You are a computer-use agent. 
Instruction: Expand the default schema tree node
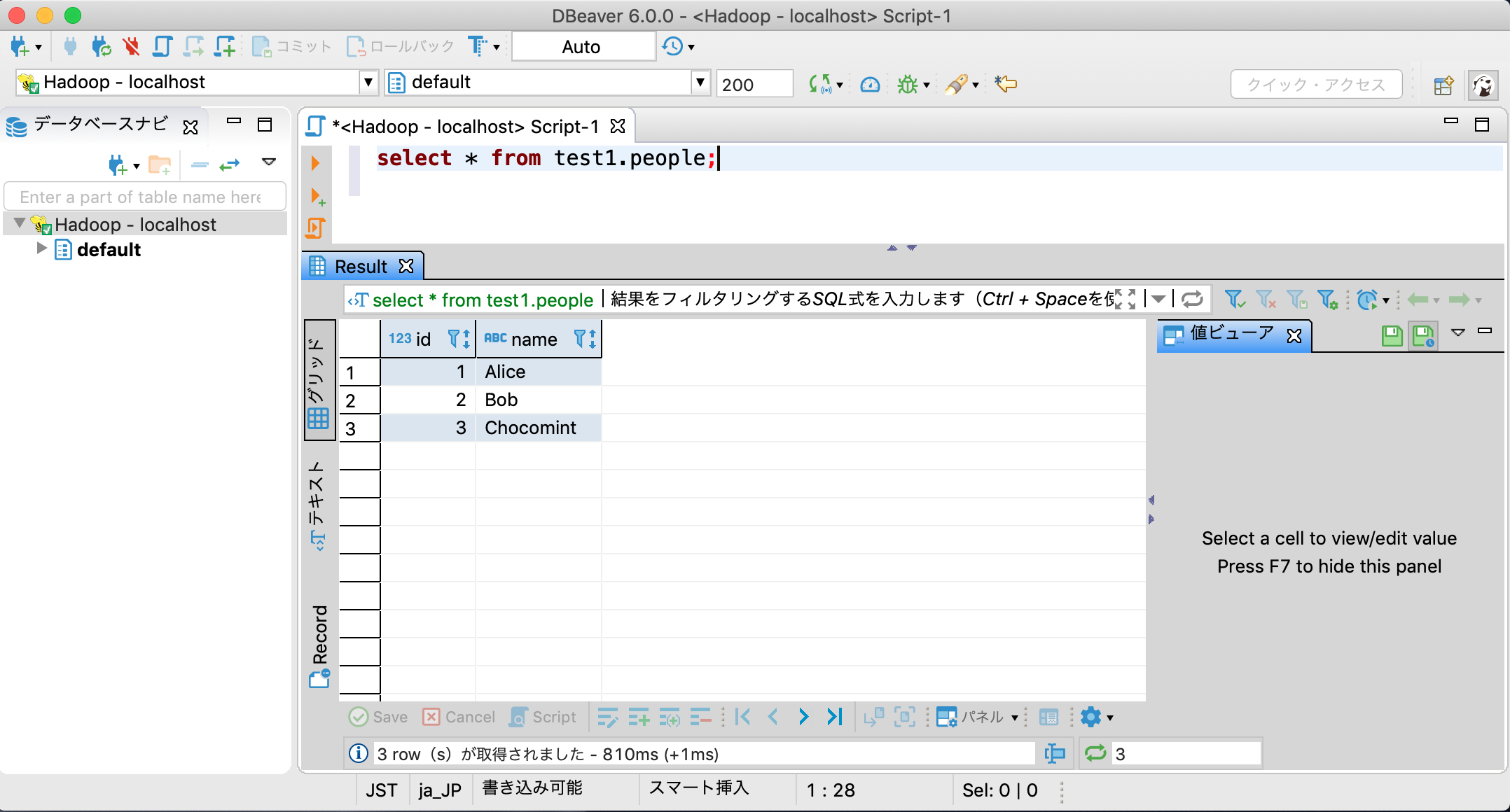[41, 248]
